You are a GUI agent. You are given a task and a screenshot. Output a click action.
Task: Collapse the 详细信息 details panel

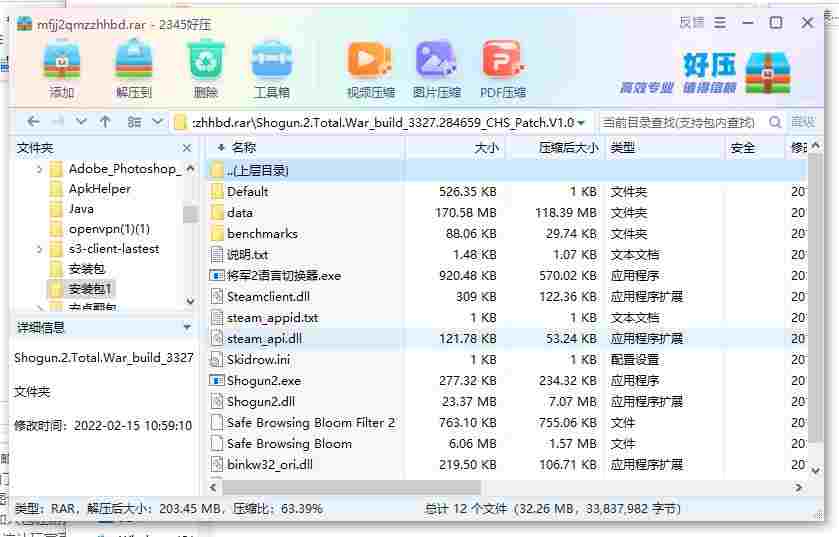point(187,327)
